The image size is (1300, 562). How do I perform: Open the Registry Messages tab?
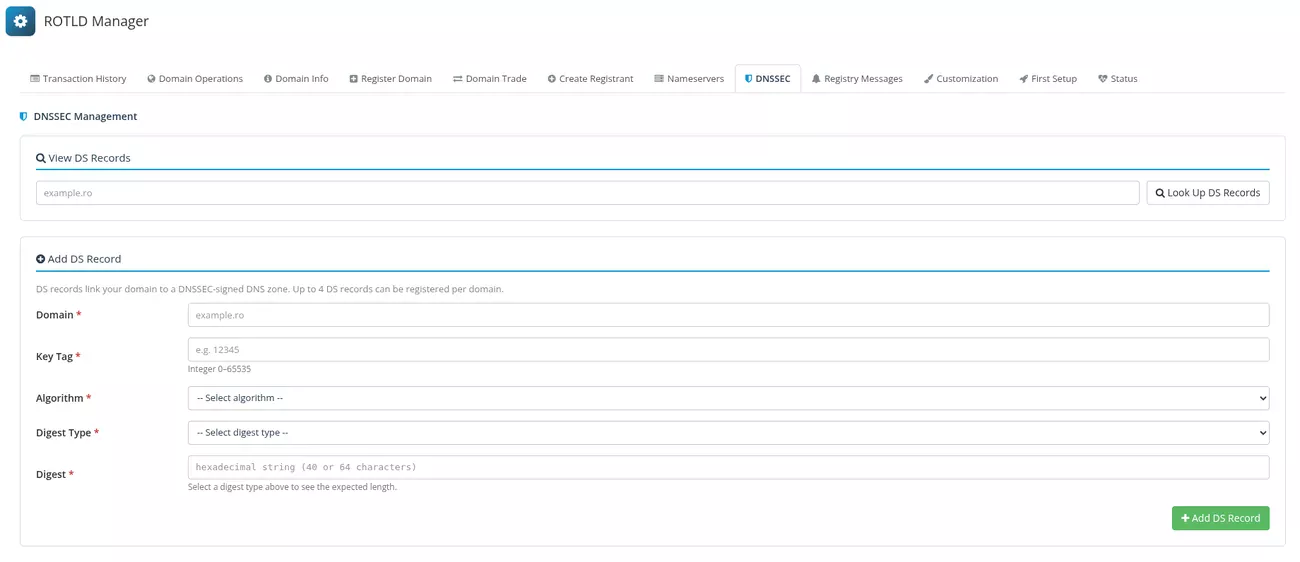point(857,79)
